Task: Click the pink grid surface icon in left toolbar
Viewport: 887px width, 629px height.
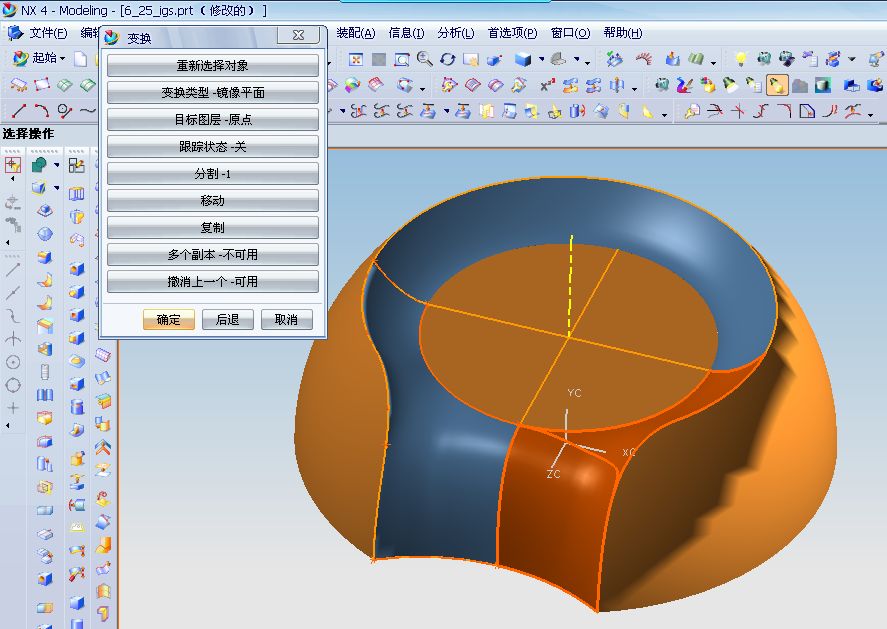Action: (x=102, y=355)
